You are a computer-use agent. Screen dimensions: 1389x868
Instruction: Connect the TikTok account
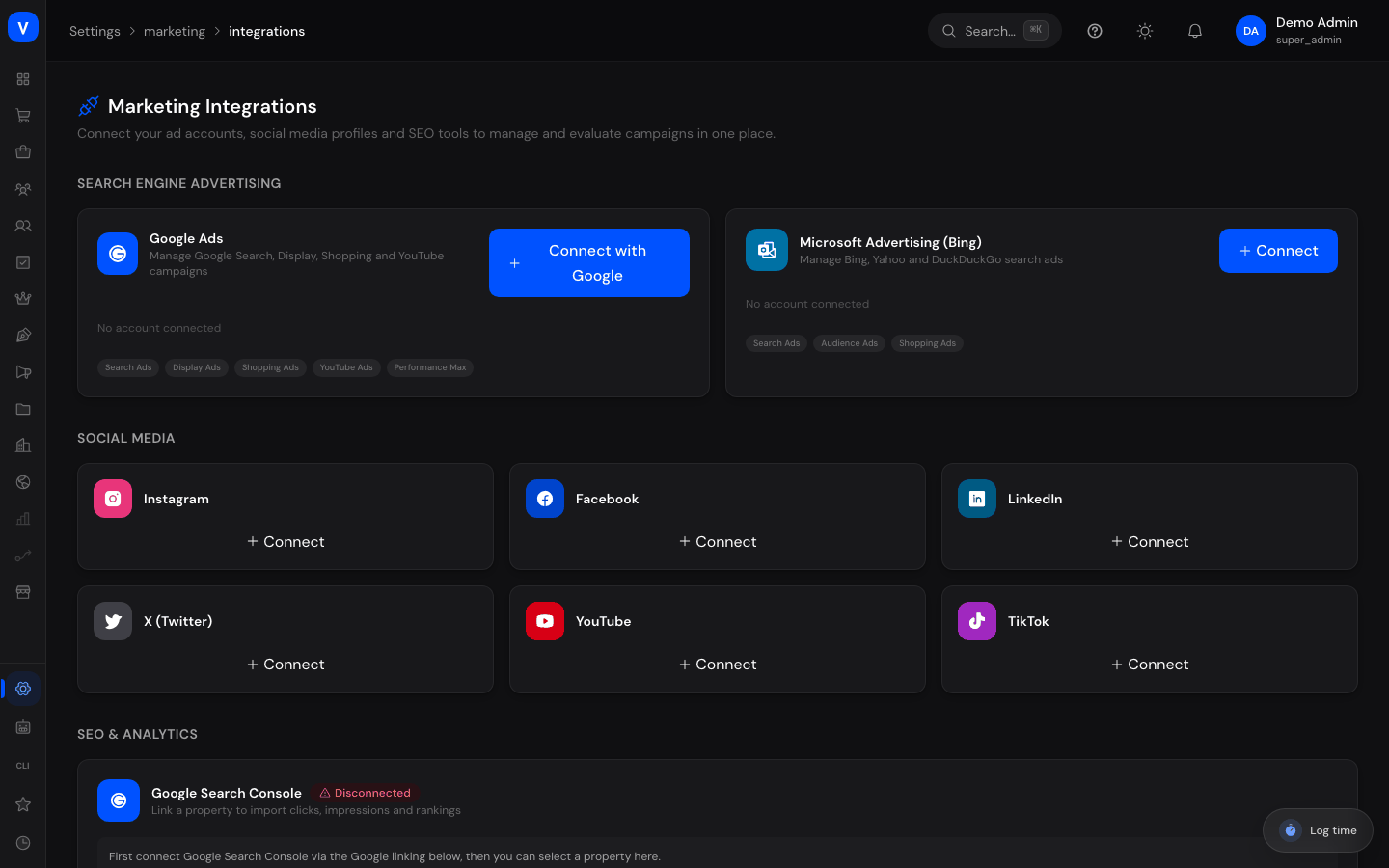(1150, 665)
